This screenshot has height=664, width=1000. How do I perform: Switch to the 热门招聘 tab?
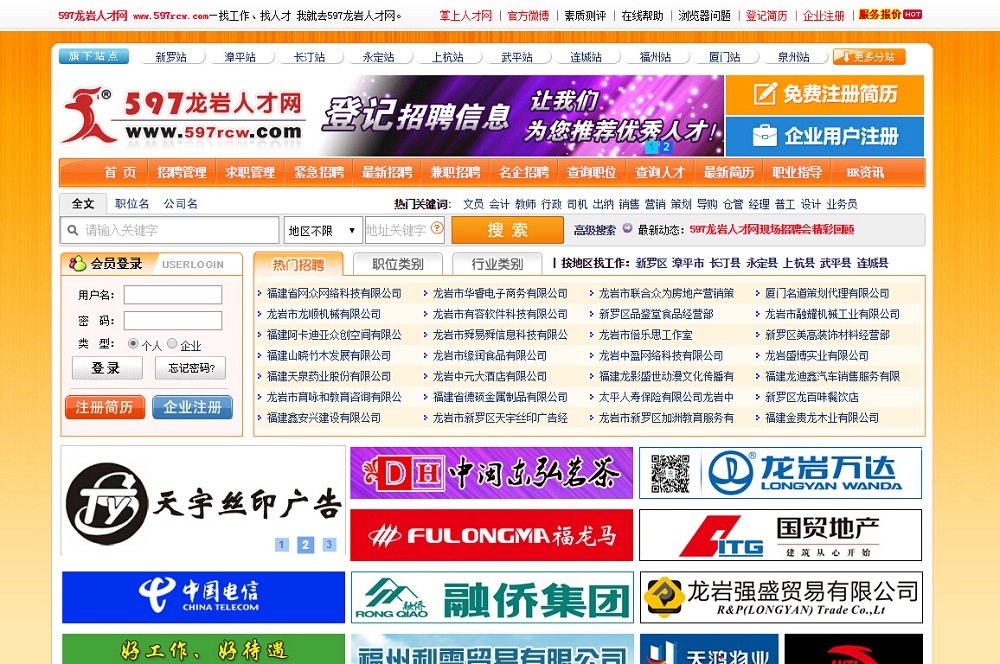tap(298, 264)
